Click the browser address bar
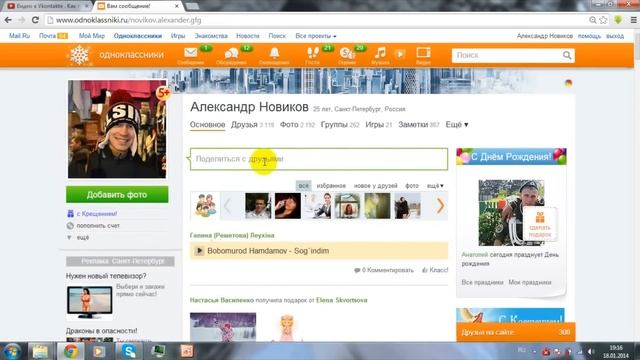 pyautogui.click(x=318, y=20)
